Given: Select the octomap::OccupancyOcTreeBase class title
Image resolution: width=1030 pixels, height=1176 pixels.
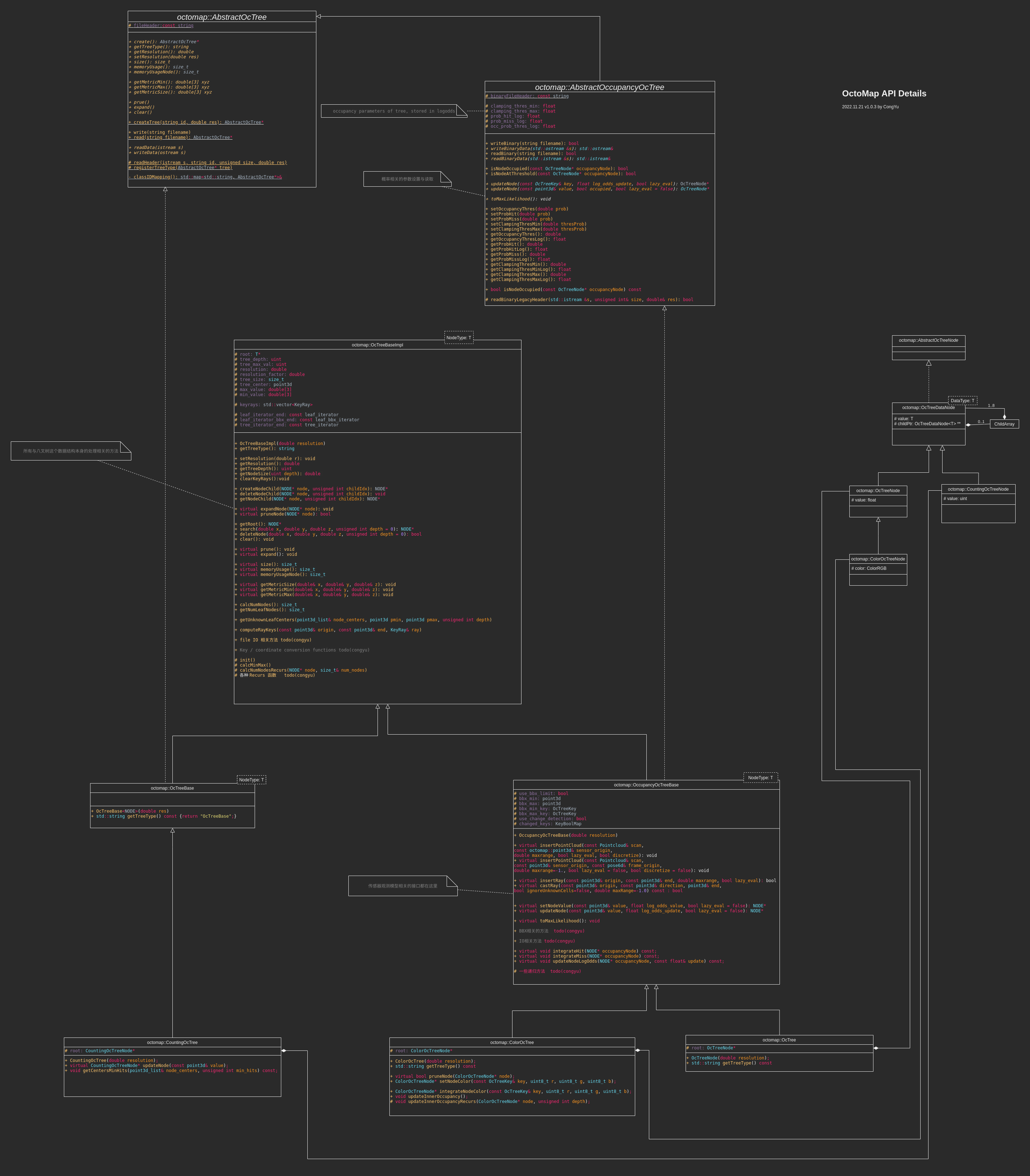Looking at the screenshot, I should [x=646, y=785].
